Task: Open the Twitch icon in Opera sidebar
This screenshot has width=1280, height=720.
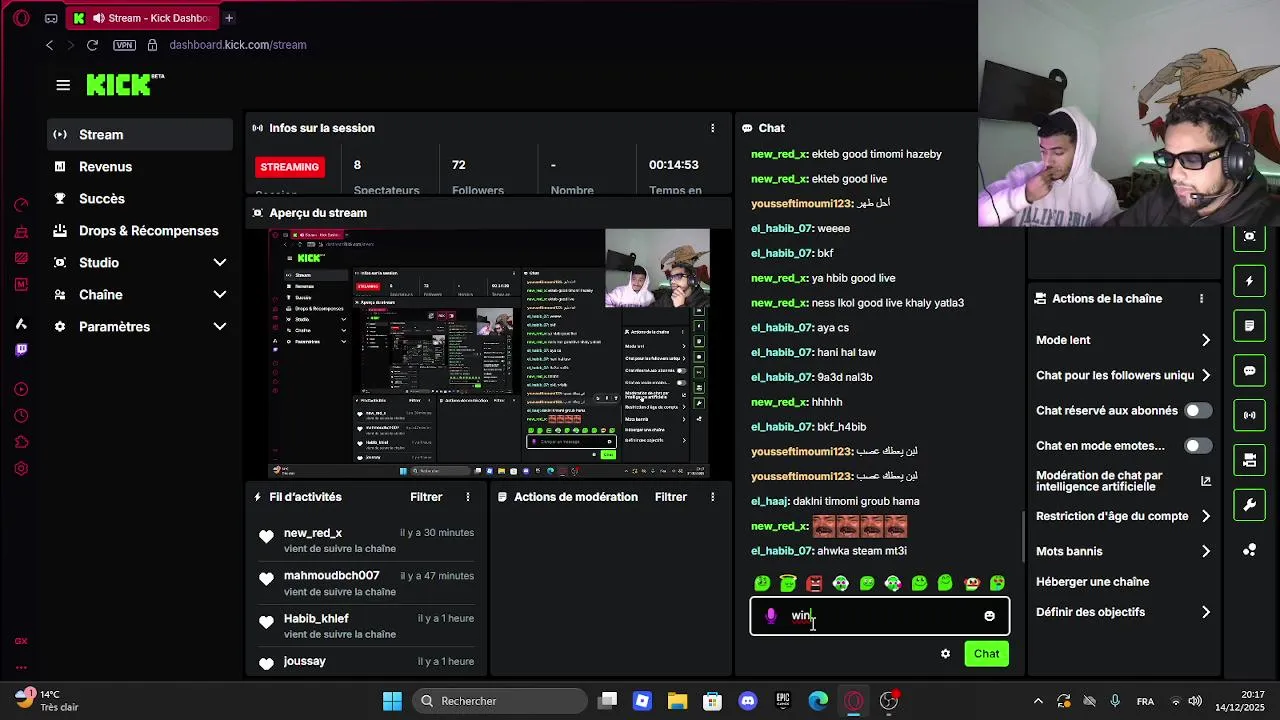Action: coord(21,350)
